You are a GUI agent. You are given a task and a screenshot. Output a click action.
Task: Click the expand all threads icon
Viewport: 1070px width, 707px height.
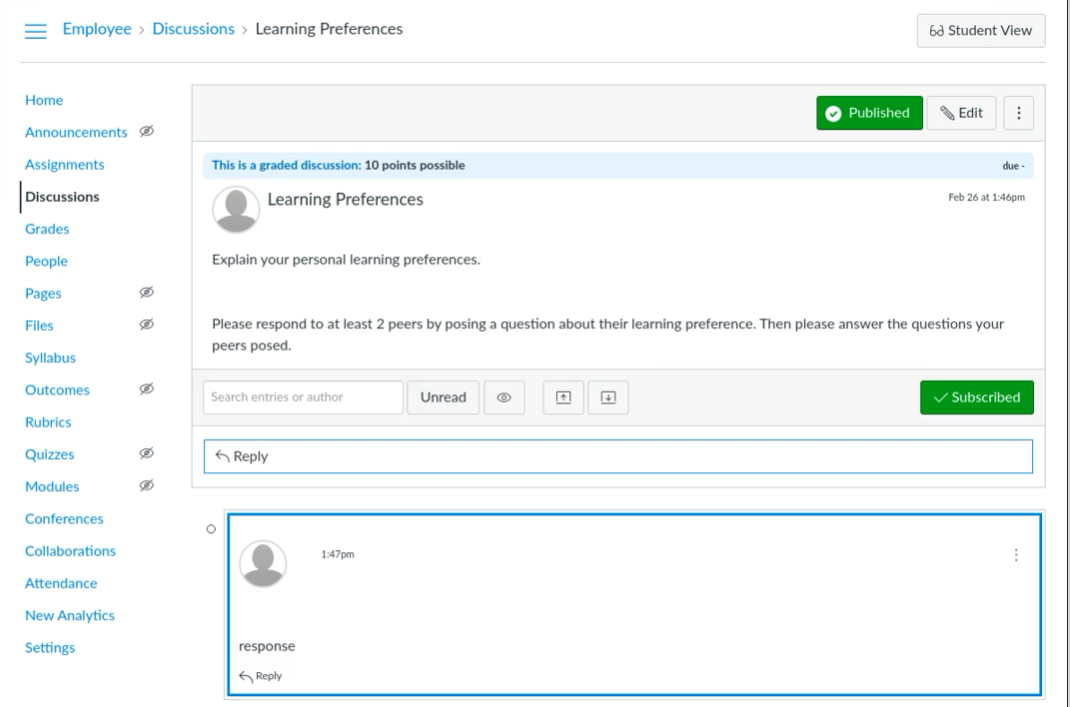point(607,397)
